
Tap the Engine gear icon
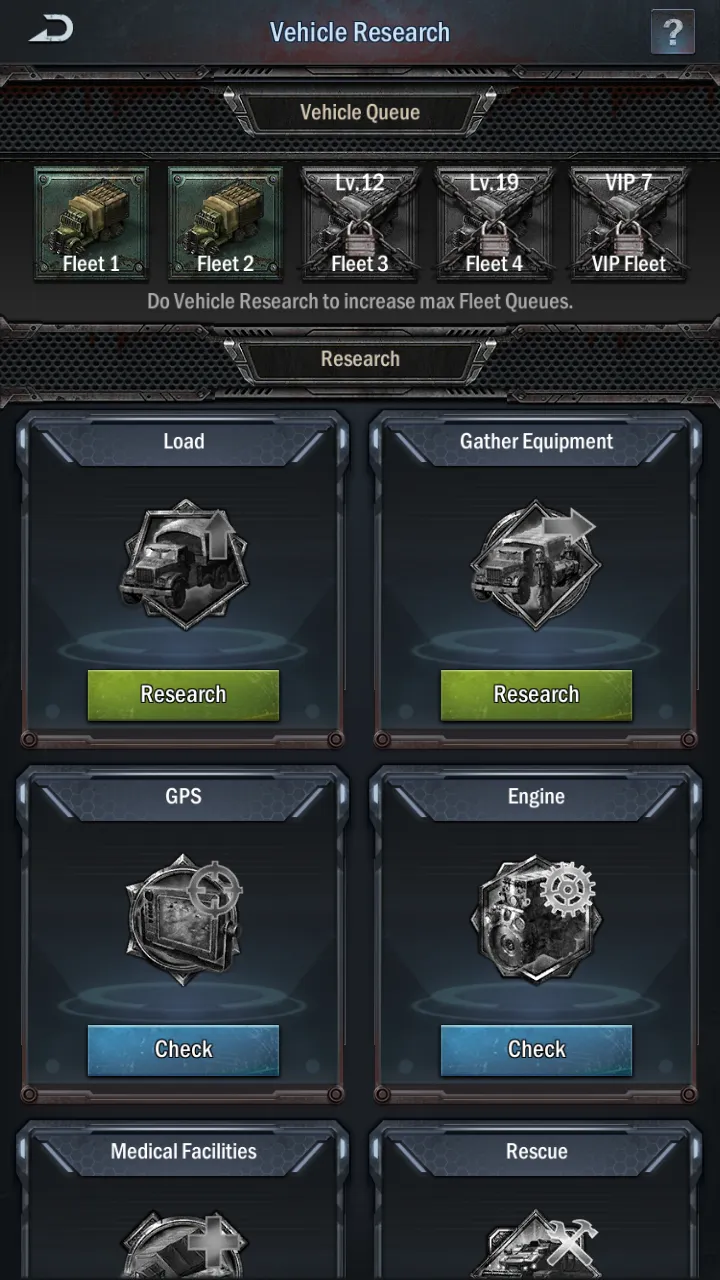click(536, 920)
